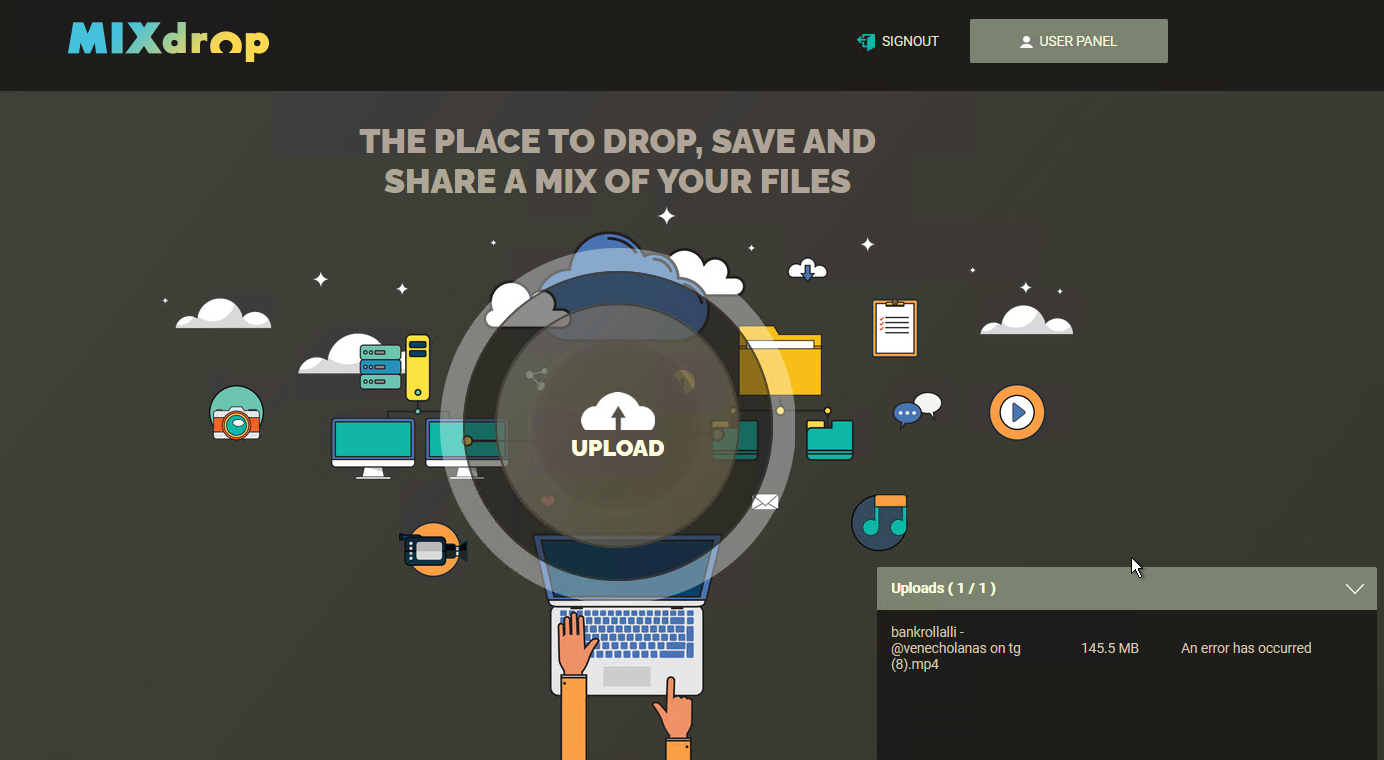Viewport: 1384px width, 760px height.
Task: Click the camera icon
Action: [x=236, y=414]
